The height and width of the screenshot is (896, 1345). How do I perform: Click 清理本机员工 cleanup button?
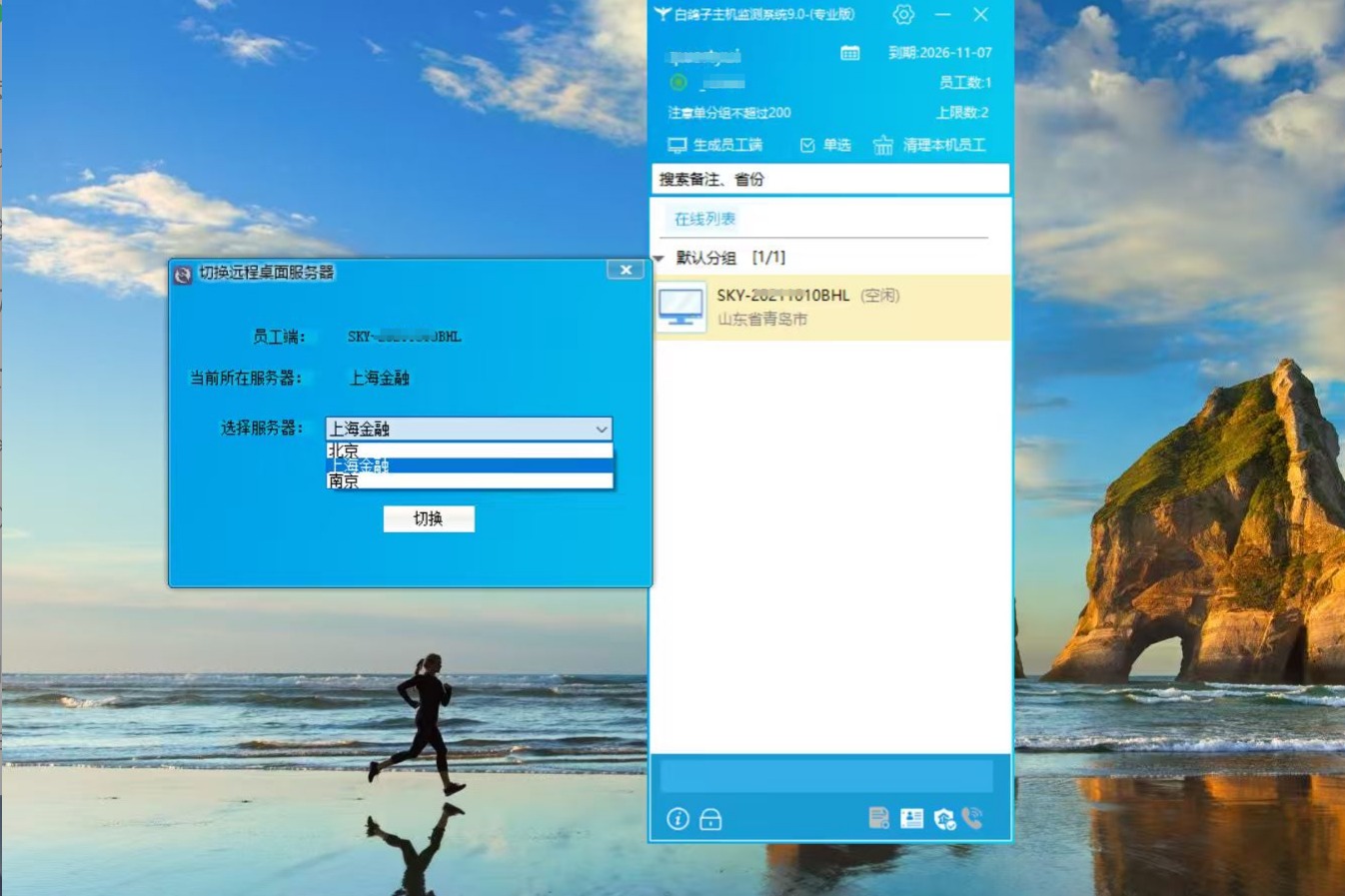click(930, 146)
